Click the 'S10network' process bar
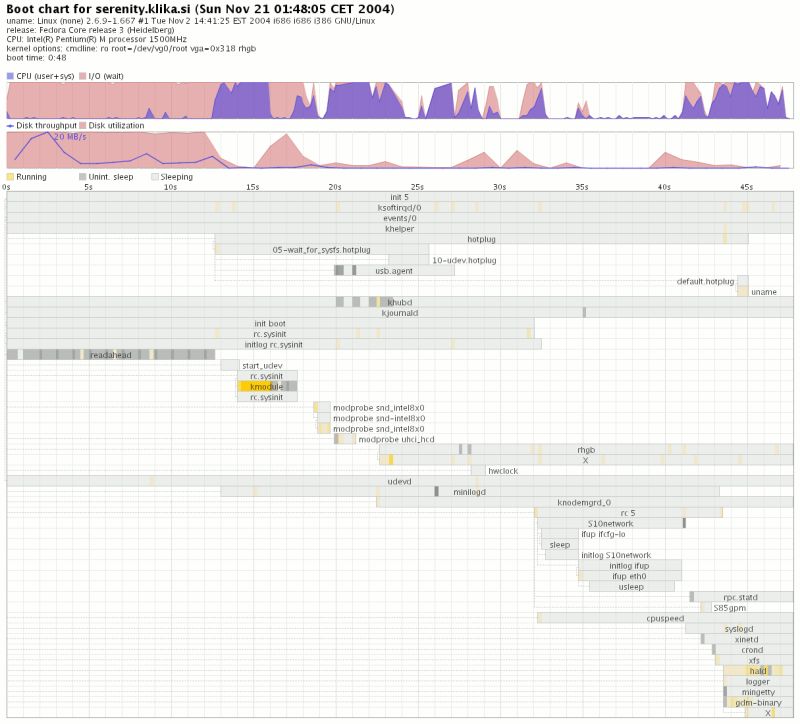 tap(611, 523)
